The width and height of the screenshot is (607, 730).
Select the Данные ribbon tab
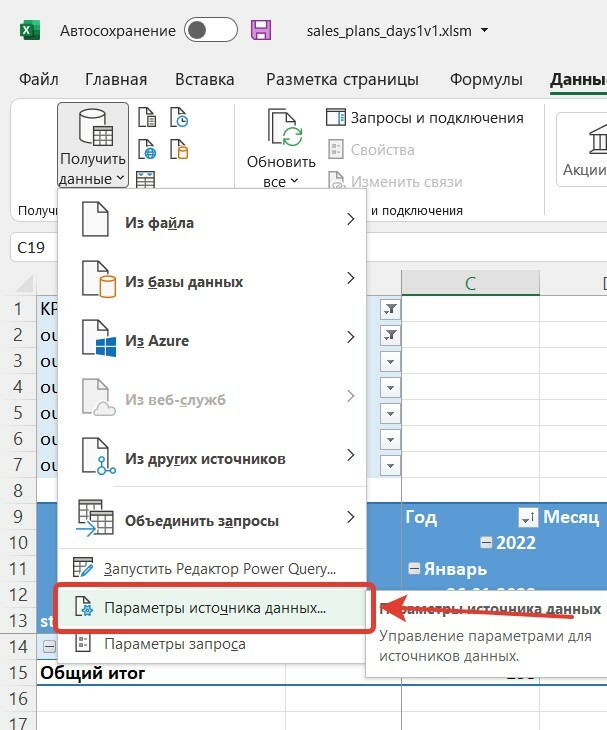(579, 80)
